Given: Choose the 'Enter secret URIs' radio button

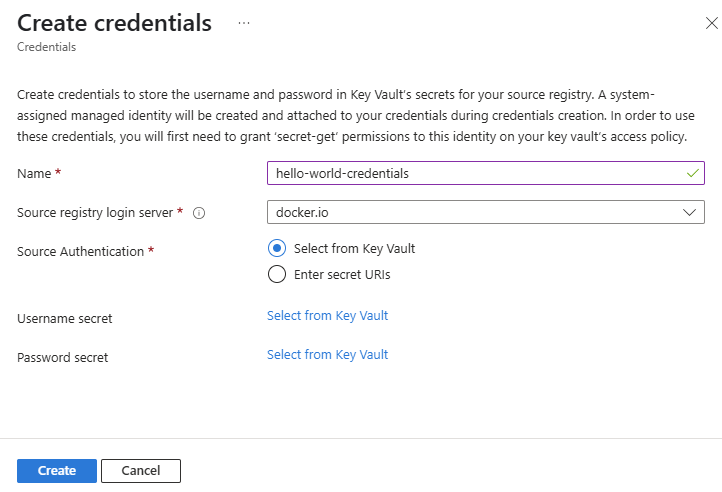Looking at the screenshot, I should 277,274.
